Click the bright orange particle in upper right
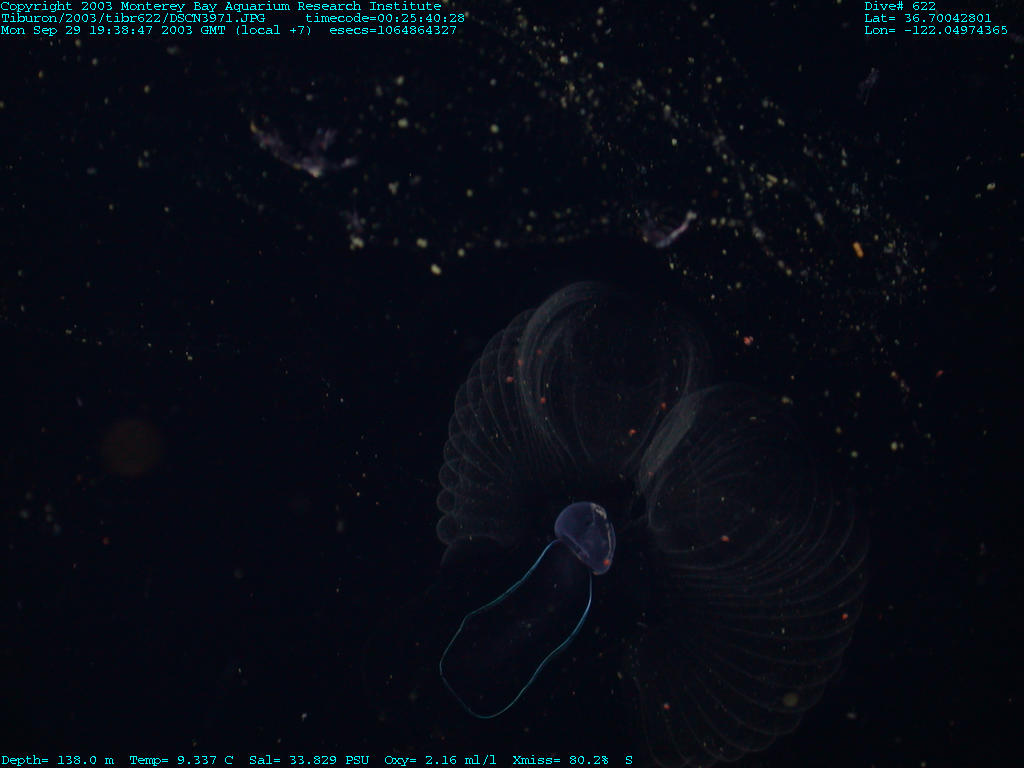1024x768 pixels. (858, 249)
